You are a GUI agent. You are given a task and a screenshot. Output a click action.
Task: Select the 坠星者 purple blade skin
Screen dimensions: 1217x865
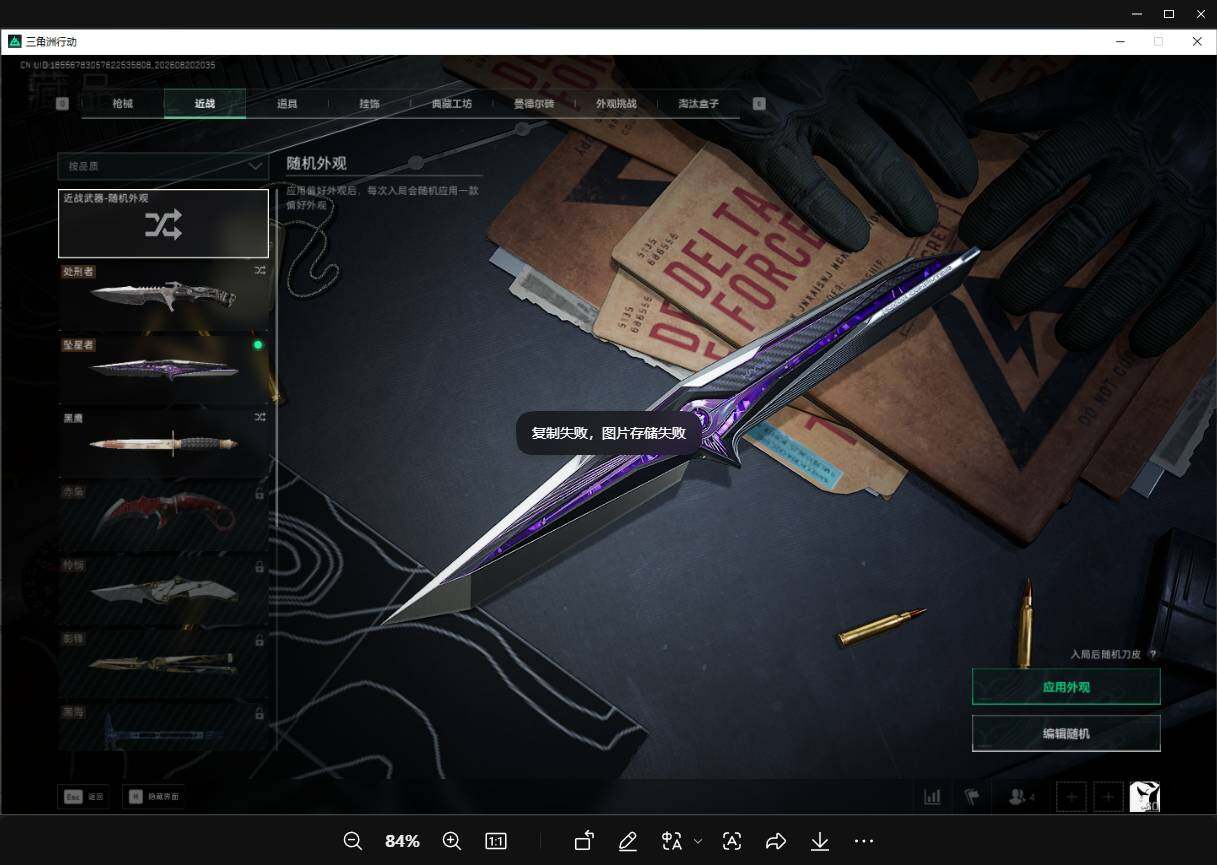163,369
